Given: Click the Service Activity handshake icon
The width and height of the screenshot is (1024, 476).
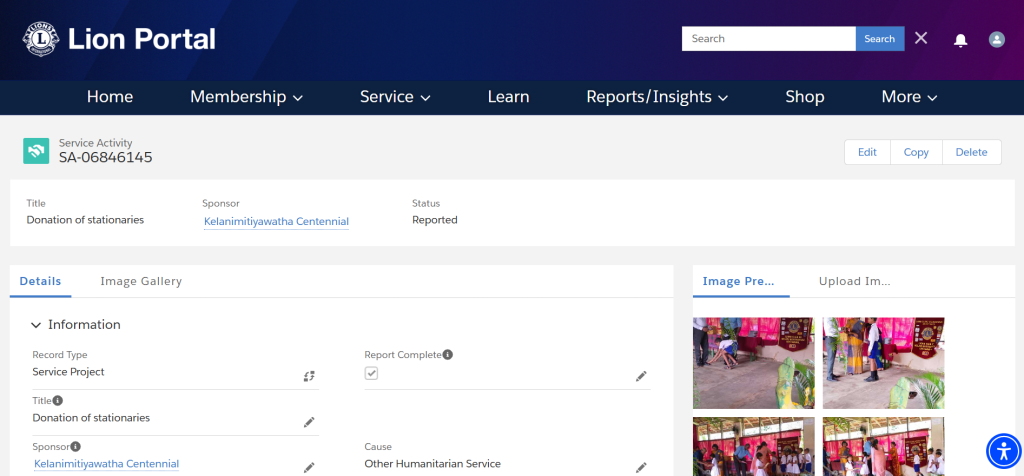Looking at the screenshot, I should tap(36, 151).
